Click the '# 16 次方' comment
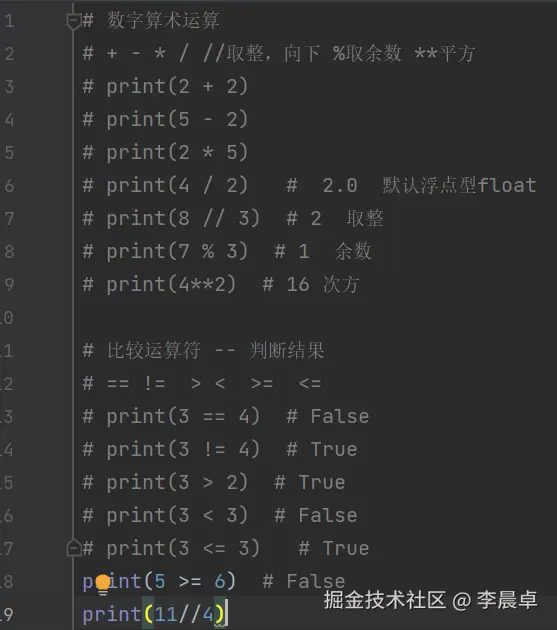The image size is (557, 630). (310, 284)
